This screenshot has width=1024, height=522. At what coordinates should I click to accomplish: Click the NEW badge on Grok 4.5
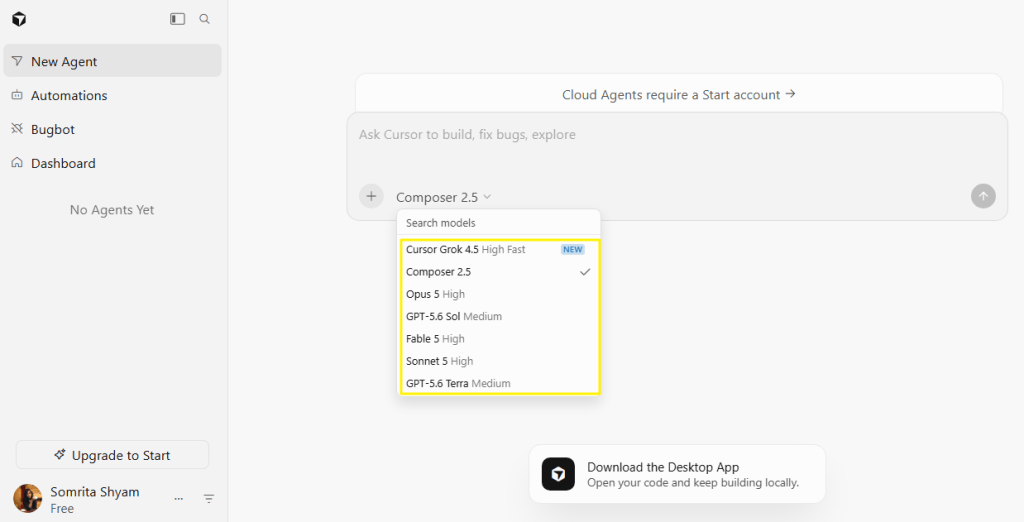click(x=573, y=249)
